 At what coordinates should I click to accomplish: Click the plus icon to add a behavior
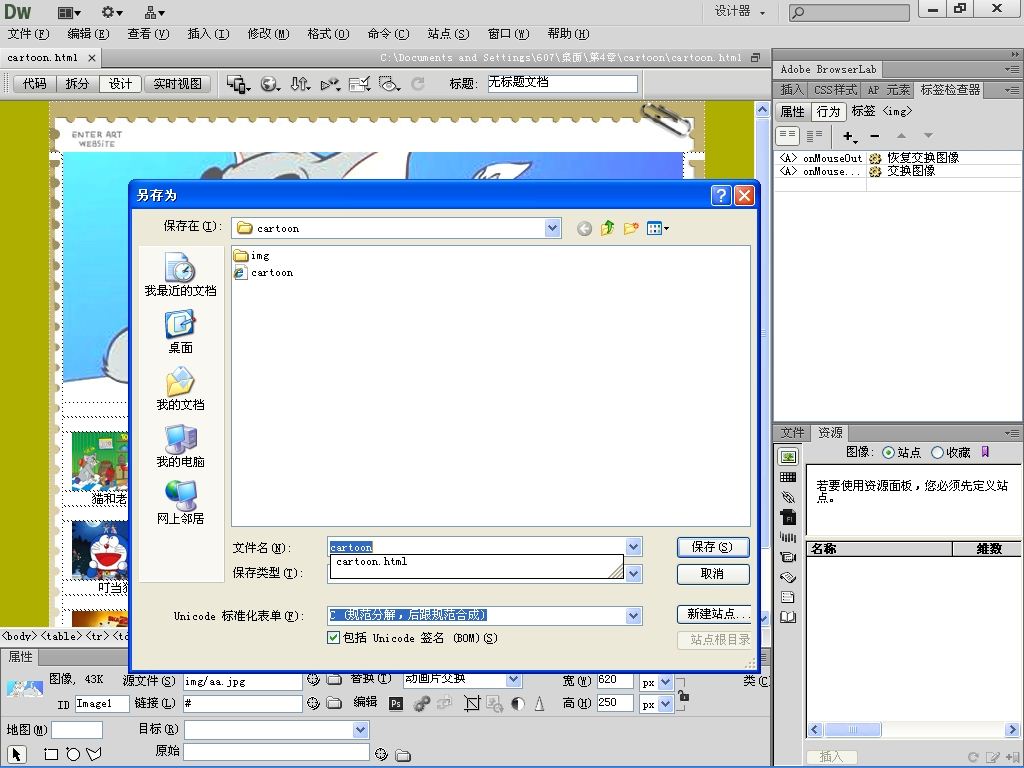[849, 136]
